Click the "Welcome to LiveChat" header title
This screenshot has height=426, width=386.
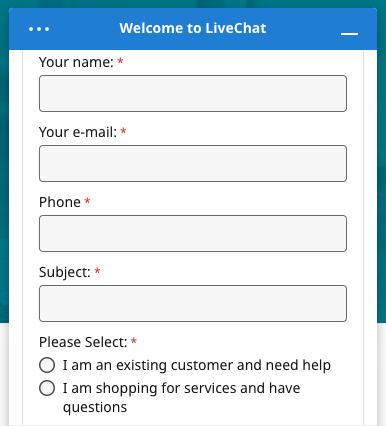coord(193,28)
